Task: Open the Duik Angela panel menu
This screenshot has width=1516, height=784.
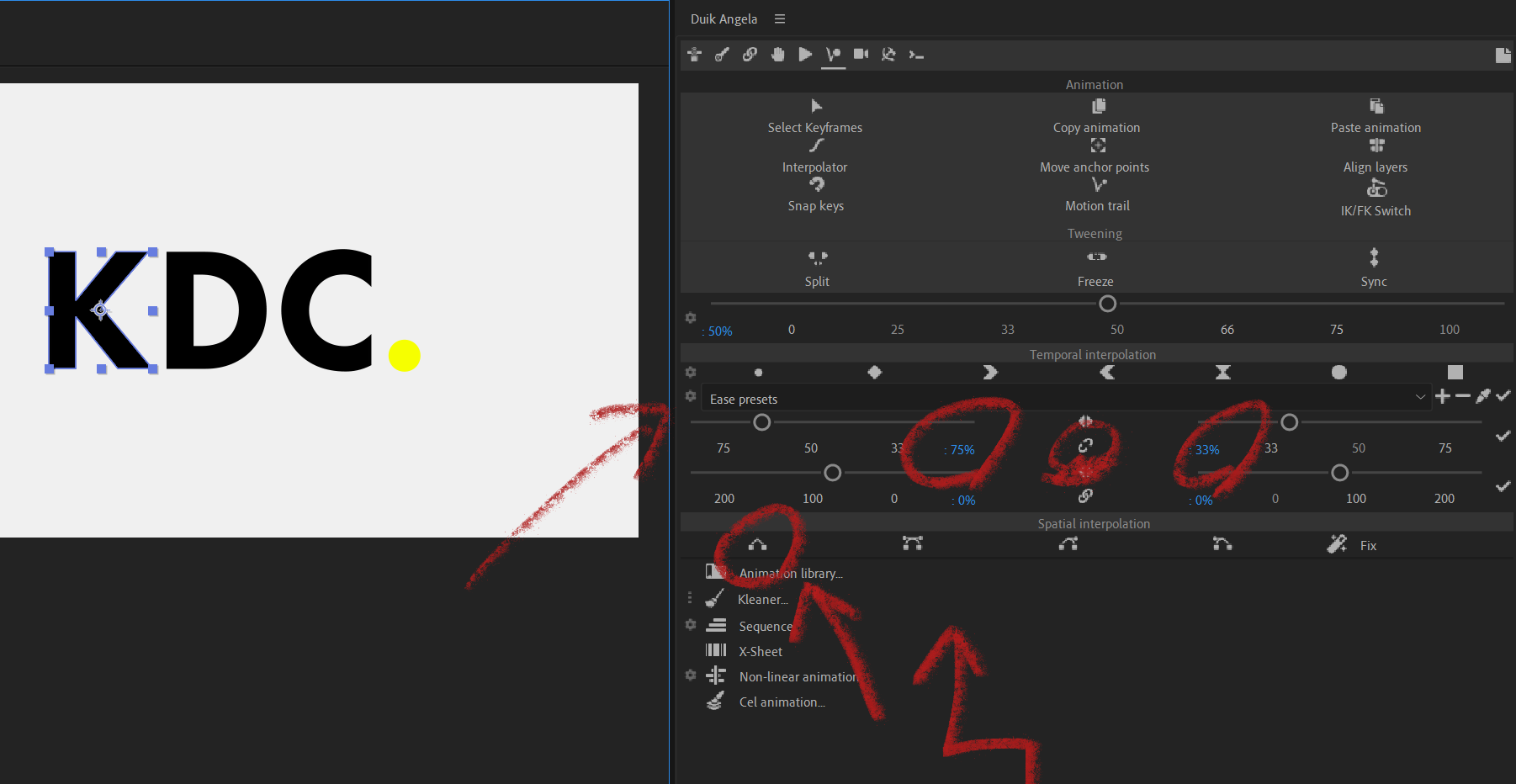Action: click(780, 19)
